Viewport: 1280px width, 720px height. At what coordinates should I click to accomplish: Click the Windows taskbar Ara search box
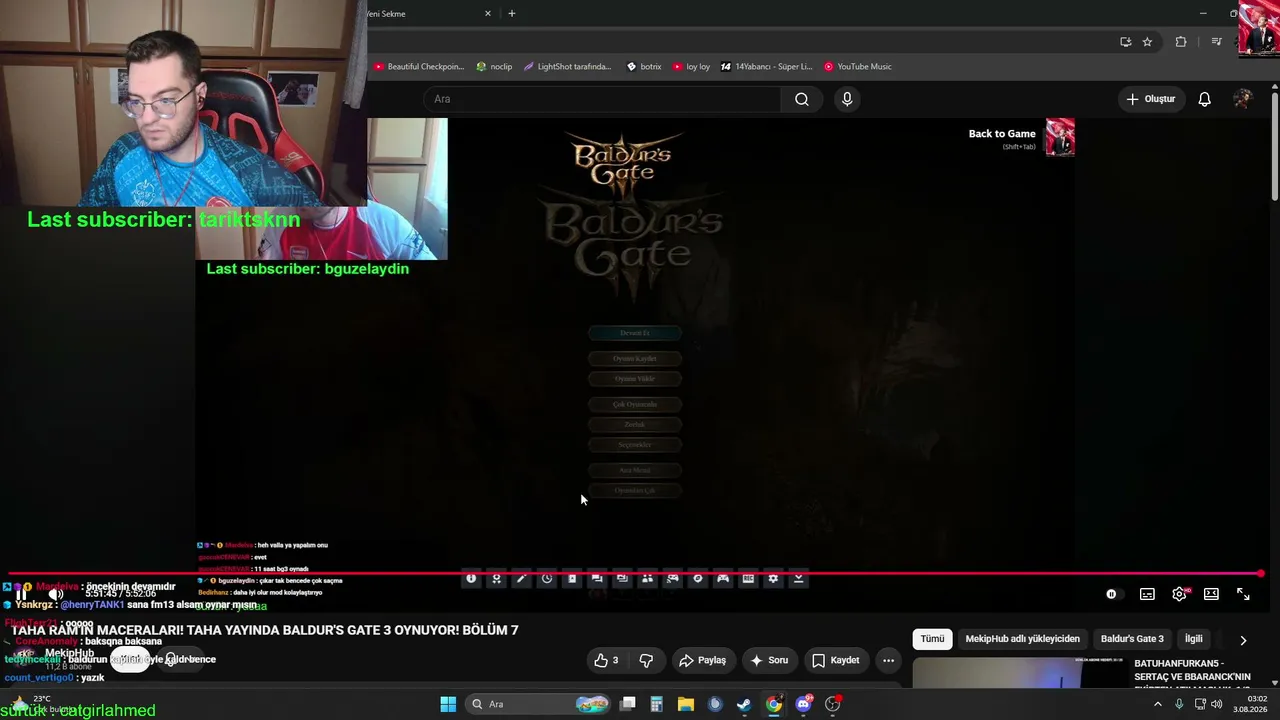(x=539, y=704)
